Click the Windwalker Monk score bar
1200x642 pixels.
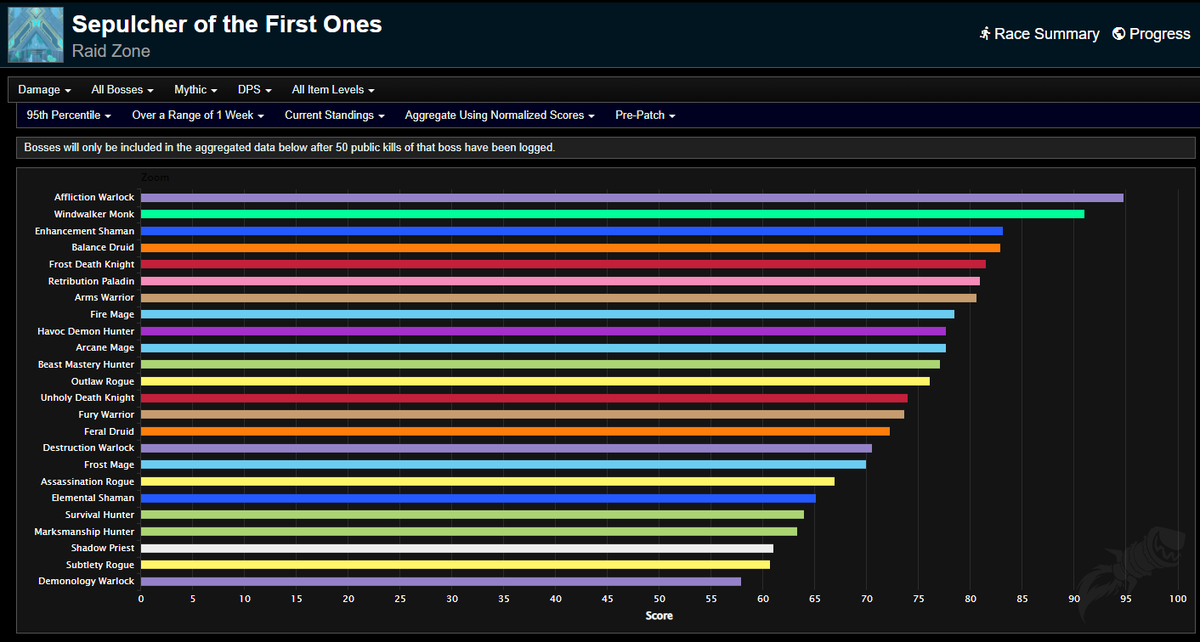coord(612,214)
